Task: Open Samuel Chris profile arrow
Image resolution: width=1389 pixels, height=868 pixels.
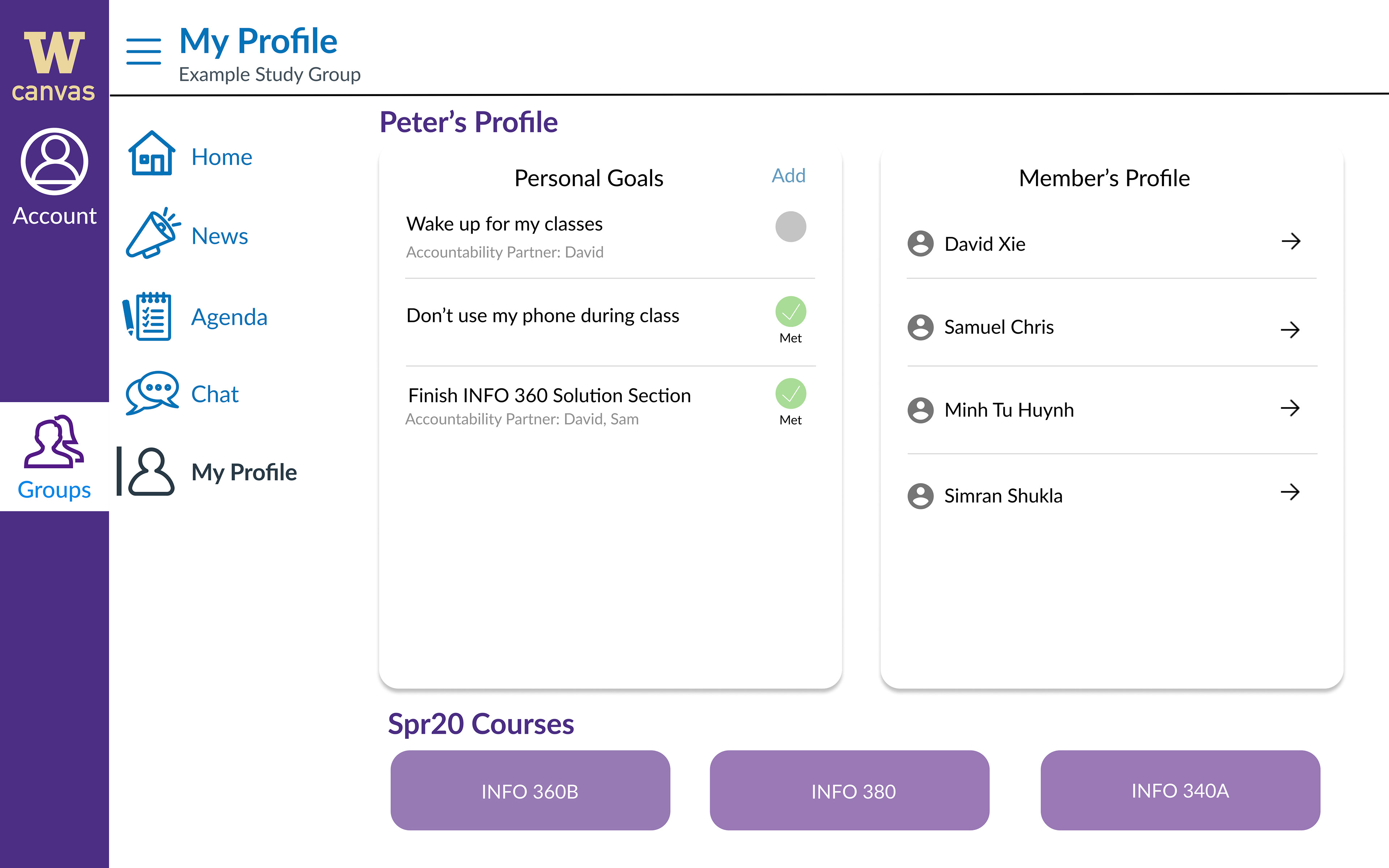Action: 1290,329
